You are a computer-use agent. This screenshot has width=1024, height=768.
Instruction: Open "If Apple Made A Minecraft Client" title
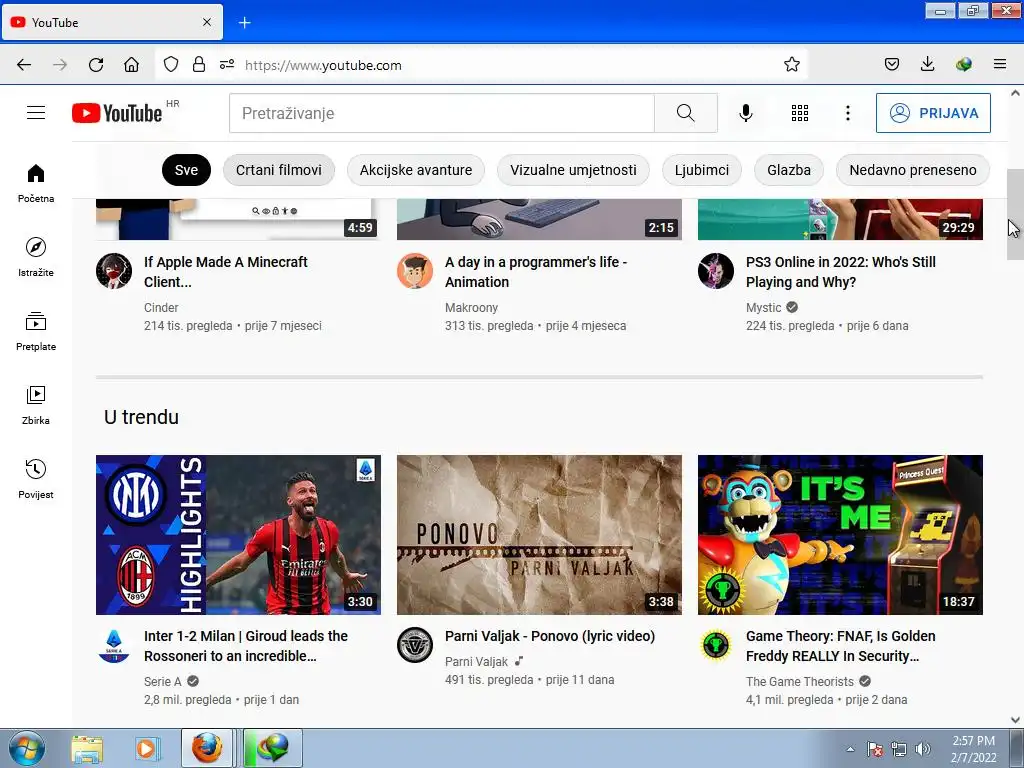[225, 272]
